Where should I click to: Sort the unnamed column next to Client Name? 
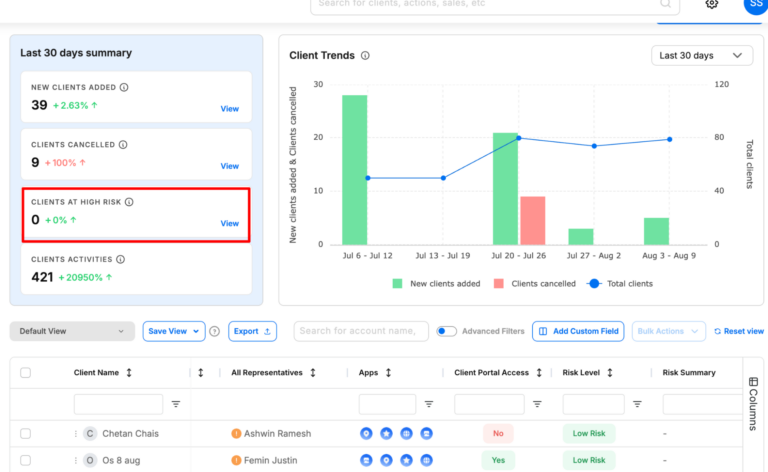click(x=200, y=373)
